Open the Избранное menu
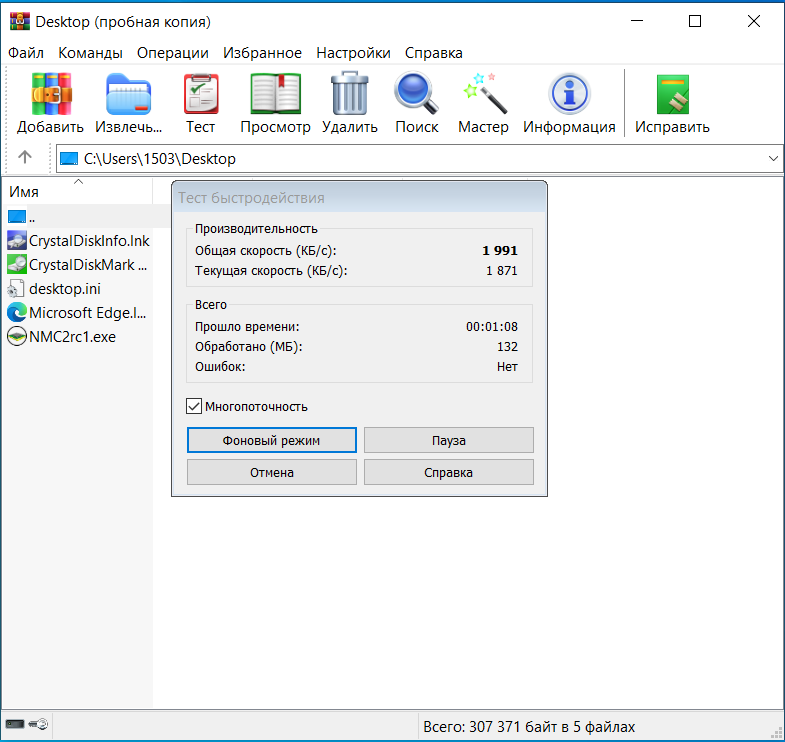 coord(262,53)
